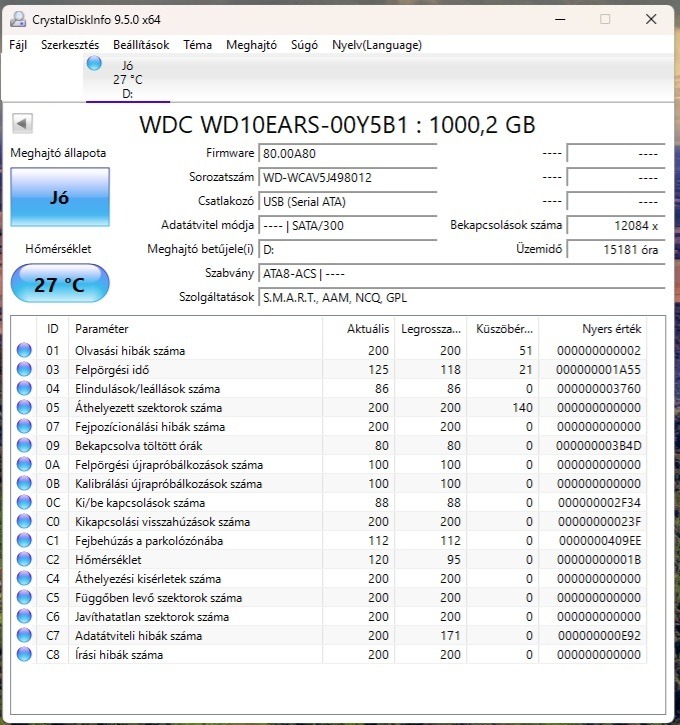Screen dimensions: 680x725
Task: Select the blue status orb of drive D:
Action: (94, 63)
